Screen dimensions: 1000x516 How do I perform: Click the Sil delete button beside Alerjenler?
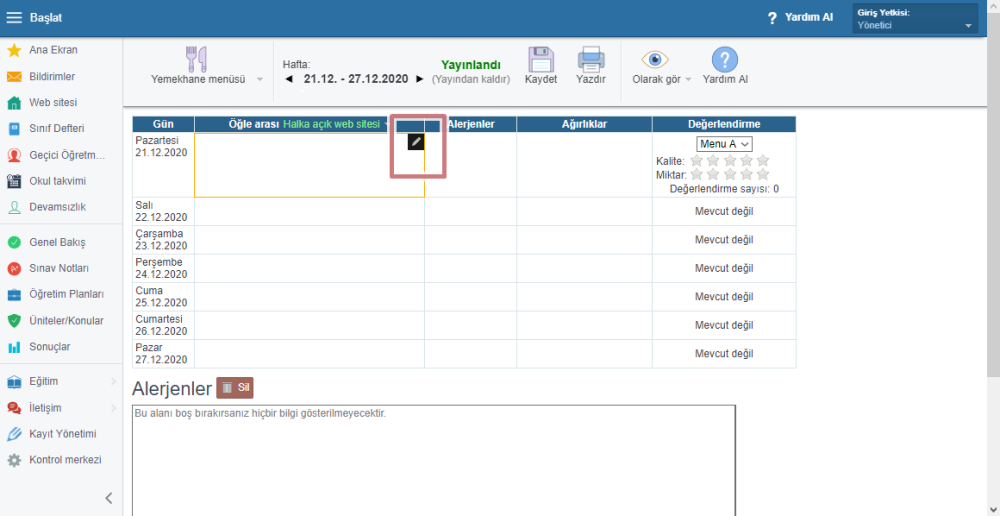coord(235,387)
